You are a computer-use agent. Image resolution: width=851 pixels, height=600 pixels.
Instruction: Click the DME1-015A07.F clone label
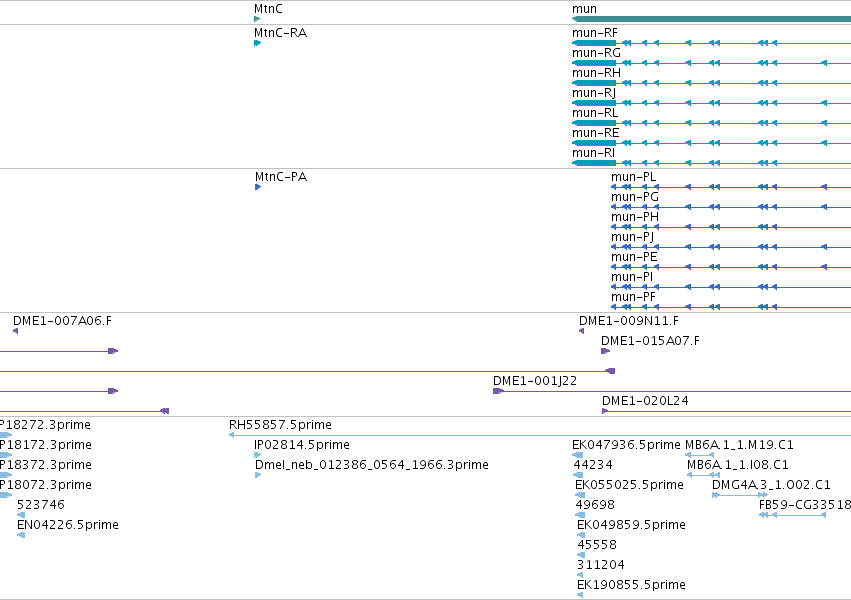point(650,341)
